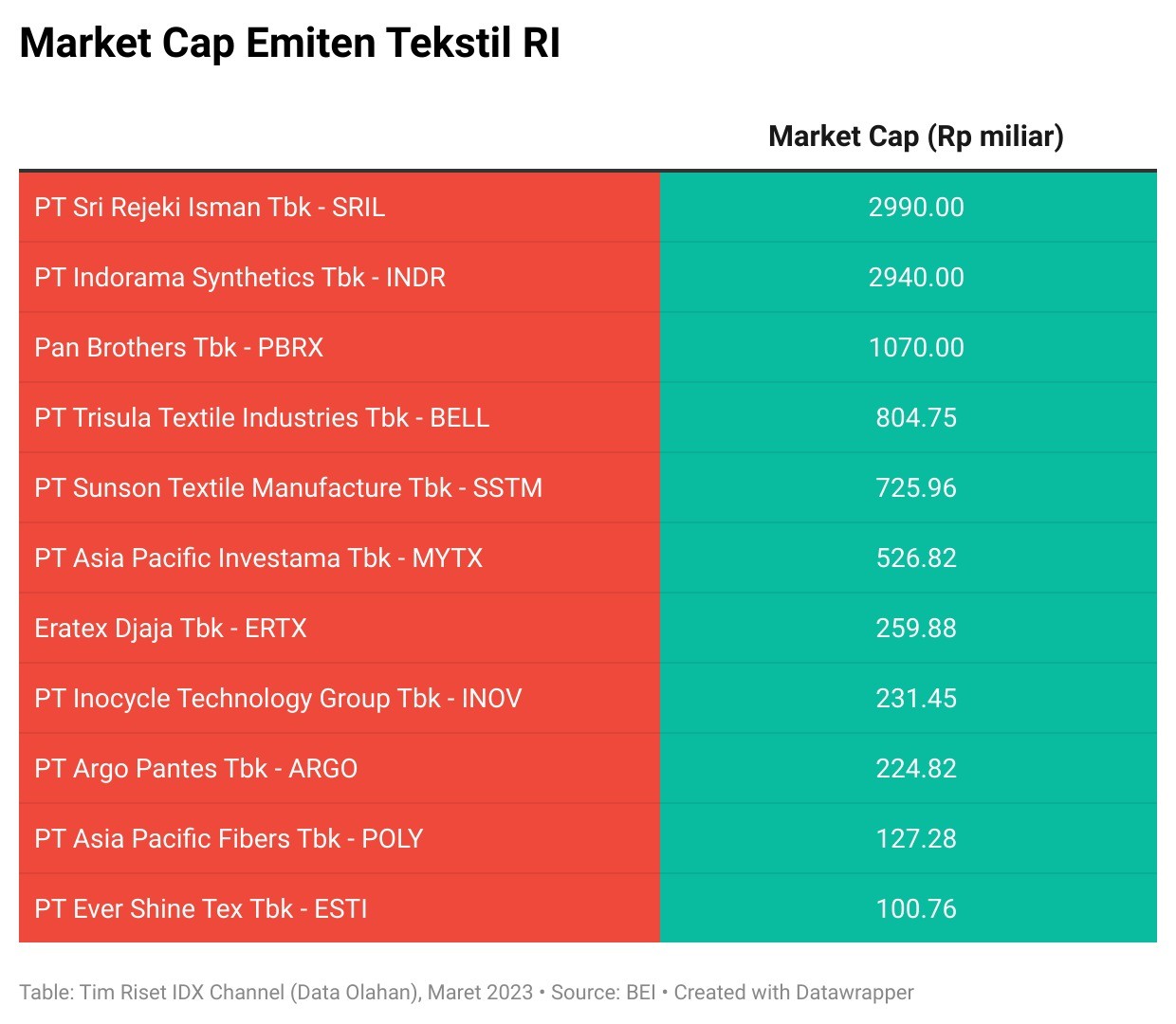Select the Eratex Djaja Tbk - ERTX row
The height and width of the screenshot is (1024, 1176).
[x=171, y=629]
